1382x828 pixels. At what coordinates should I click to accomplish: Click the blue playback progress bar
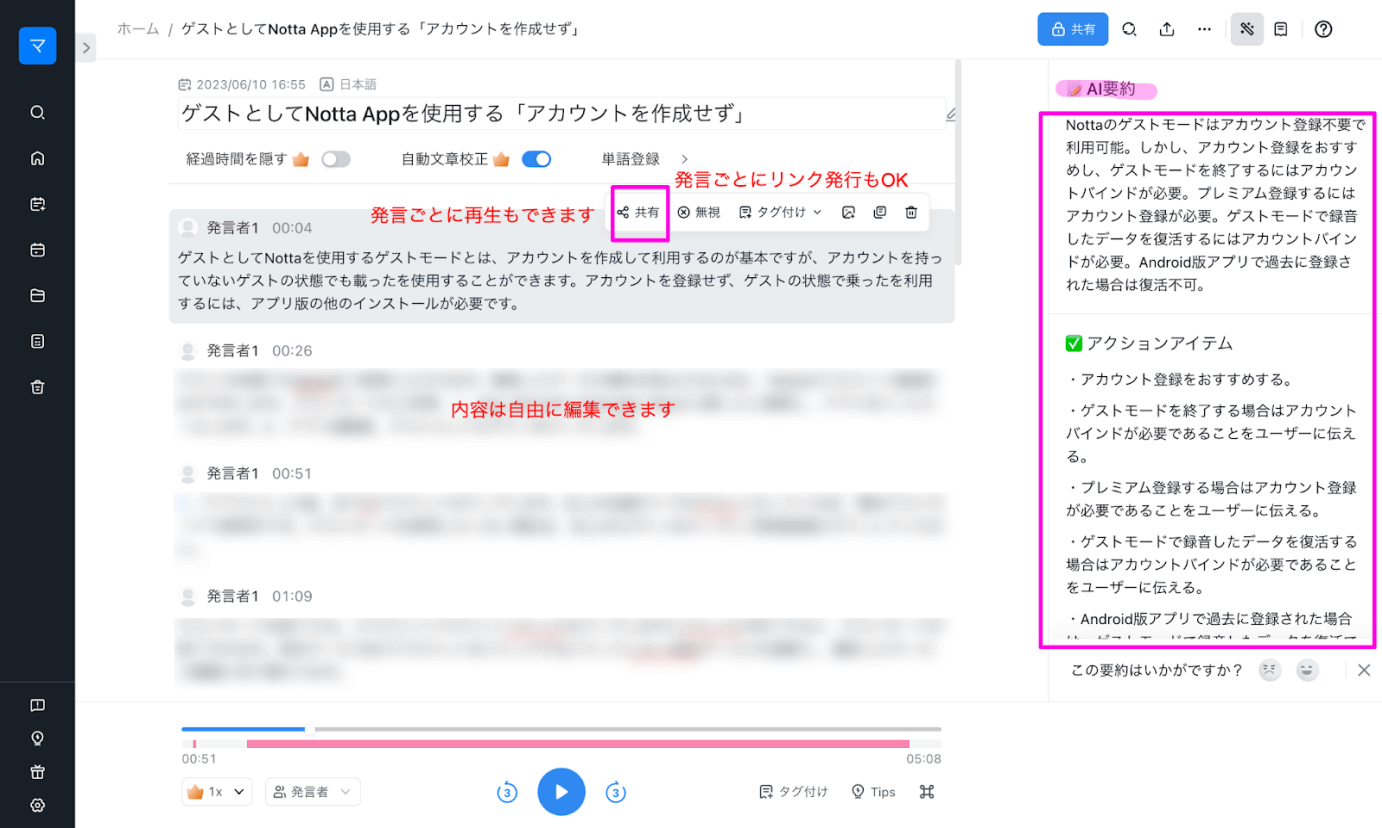(x=245, y=729)
